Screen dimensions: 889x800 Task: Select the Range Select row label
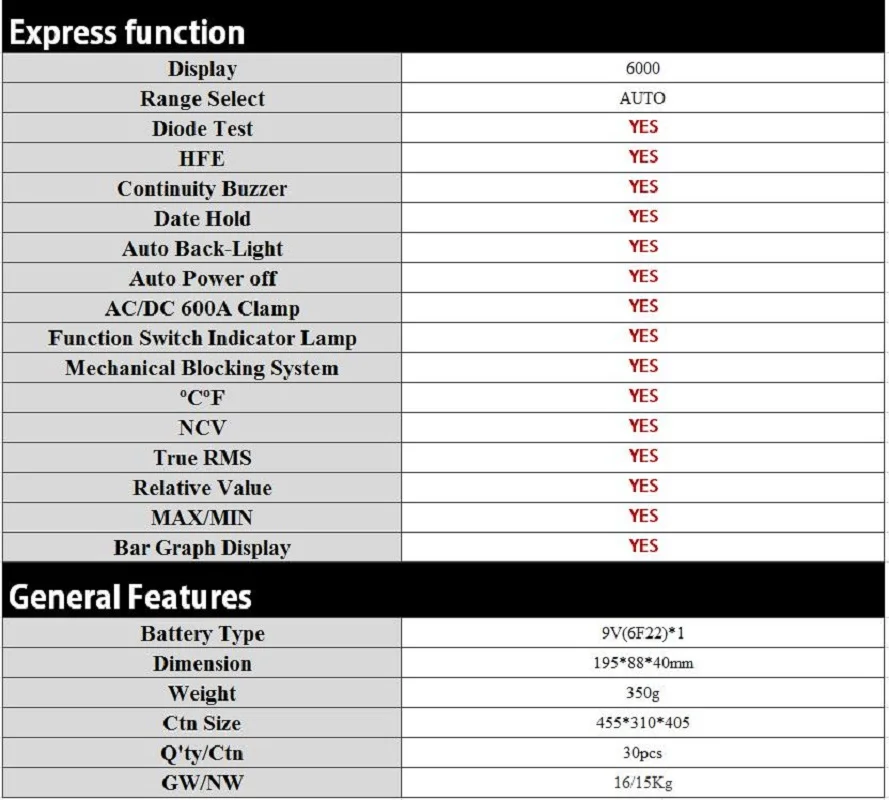202,99
